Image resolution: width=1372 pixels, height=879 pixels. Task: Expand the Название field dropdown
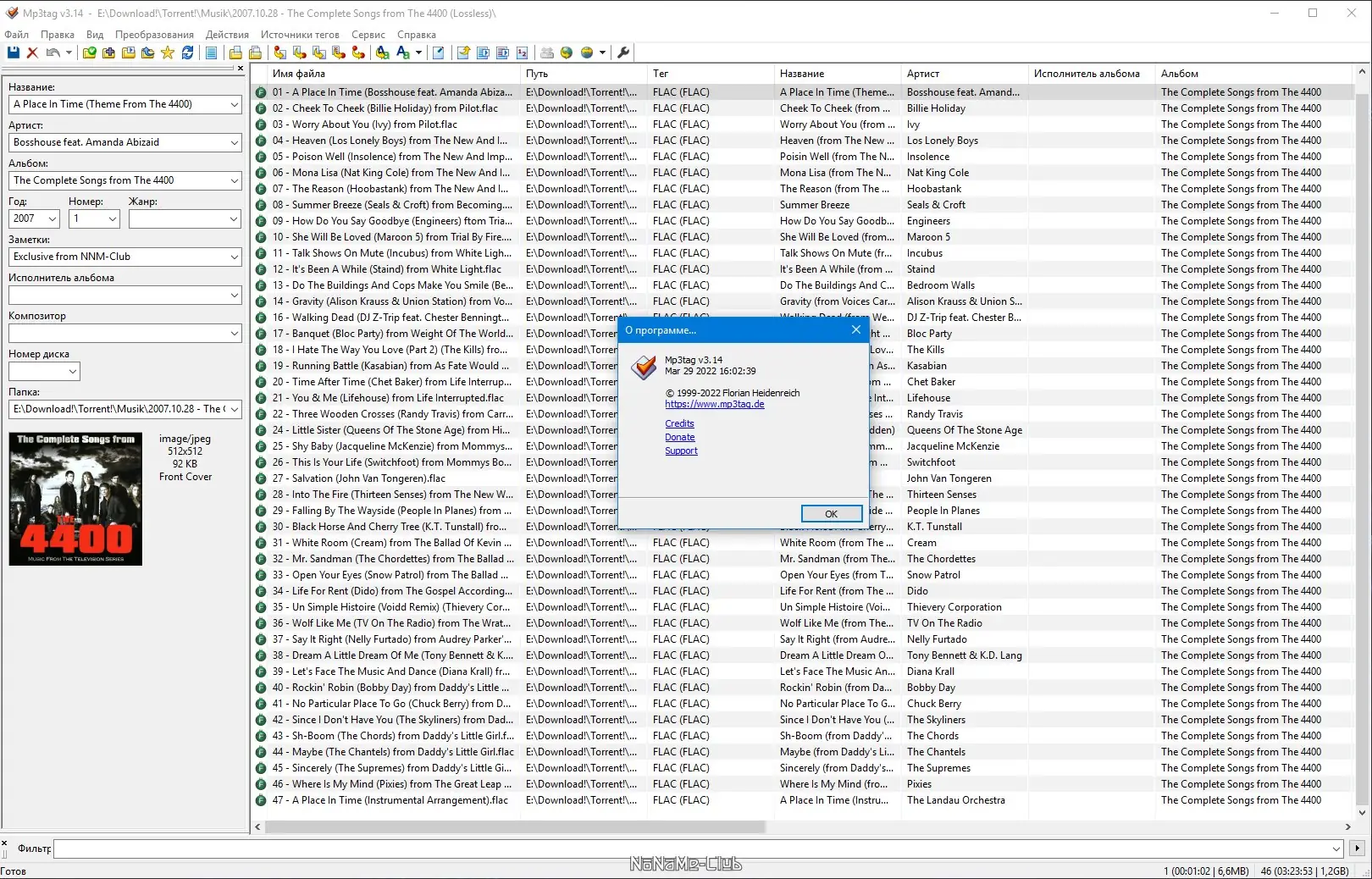coord(235,104)
